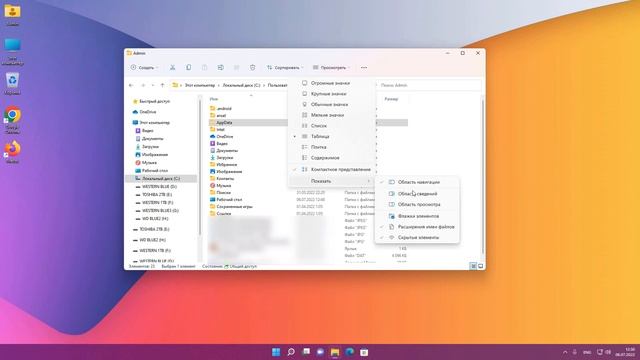The height and width of the screenshot is (360, 640).
Task: Select the Поиски folder
Action: pos(223,192)
